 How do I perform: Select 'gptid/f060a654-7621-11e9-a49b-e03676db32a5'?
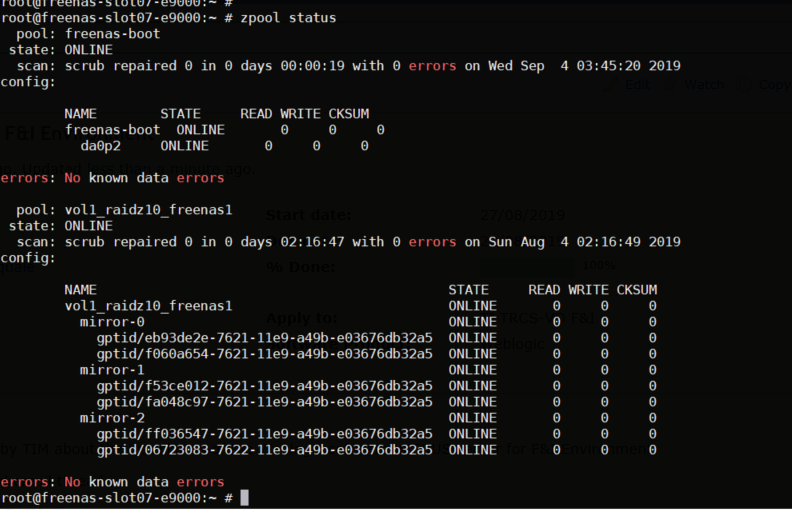pyautogui.click(x=265, y=354)
